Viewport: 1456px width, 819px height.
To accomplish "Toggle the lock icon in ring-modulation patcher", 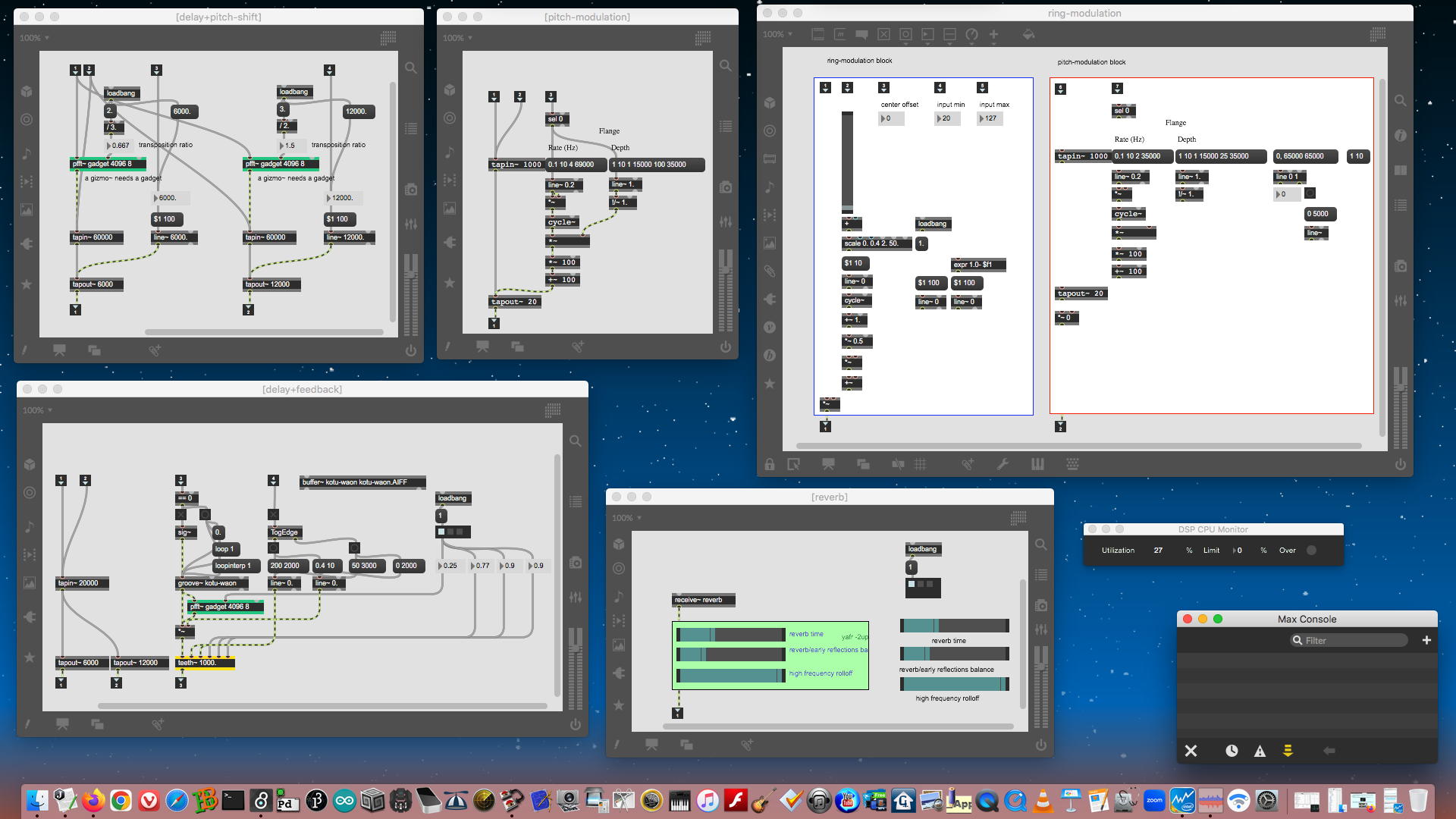I will point(770,464).
